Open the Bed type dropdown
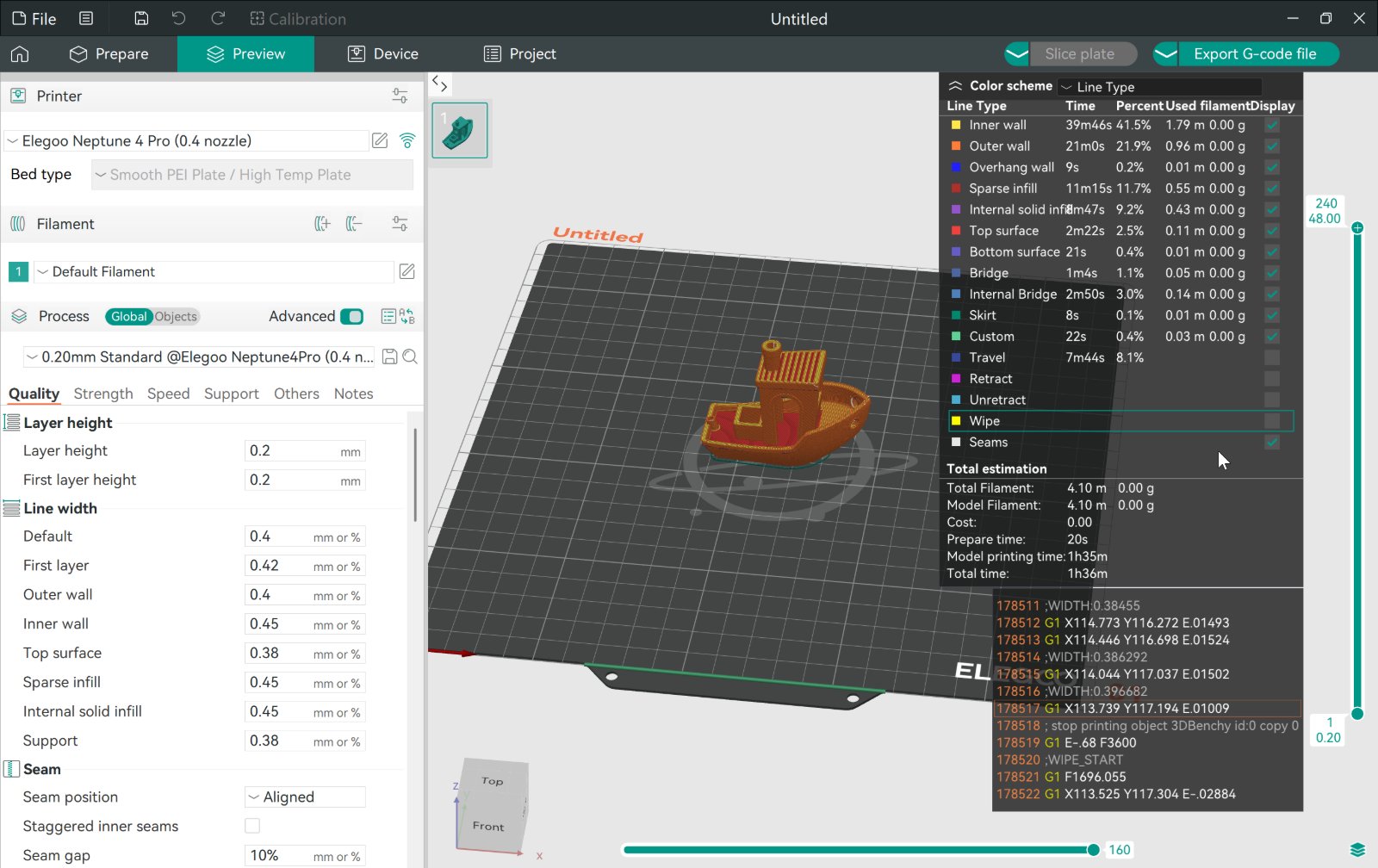The height and width of the screenshot is (868, 1378). tap(252, 175)
